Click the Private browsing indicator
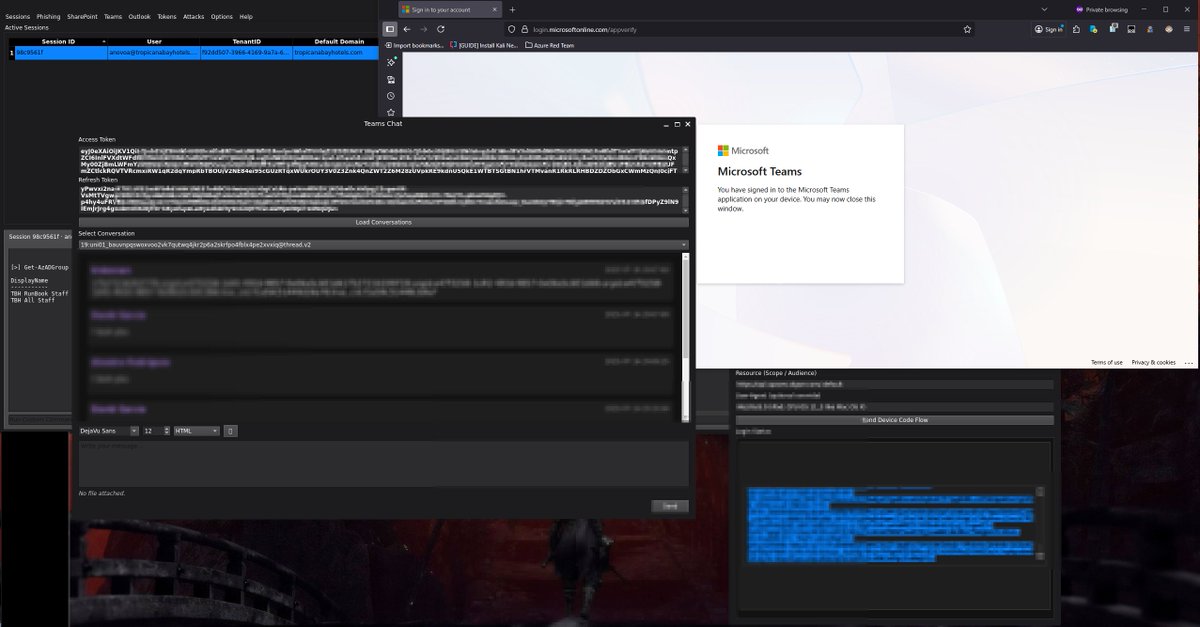1200x627 pixels. pos(1101,9)
